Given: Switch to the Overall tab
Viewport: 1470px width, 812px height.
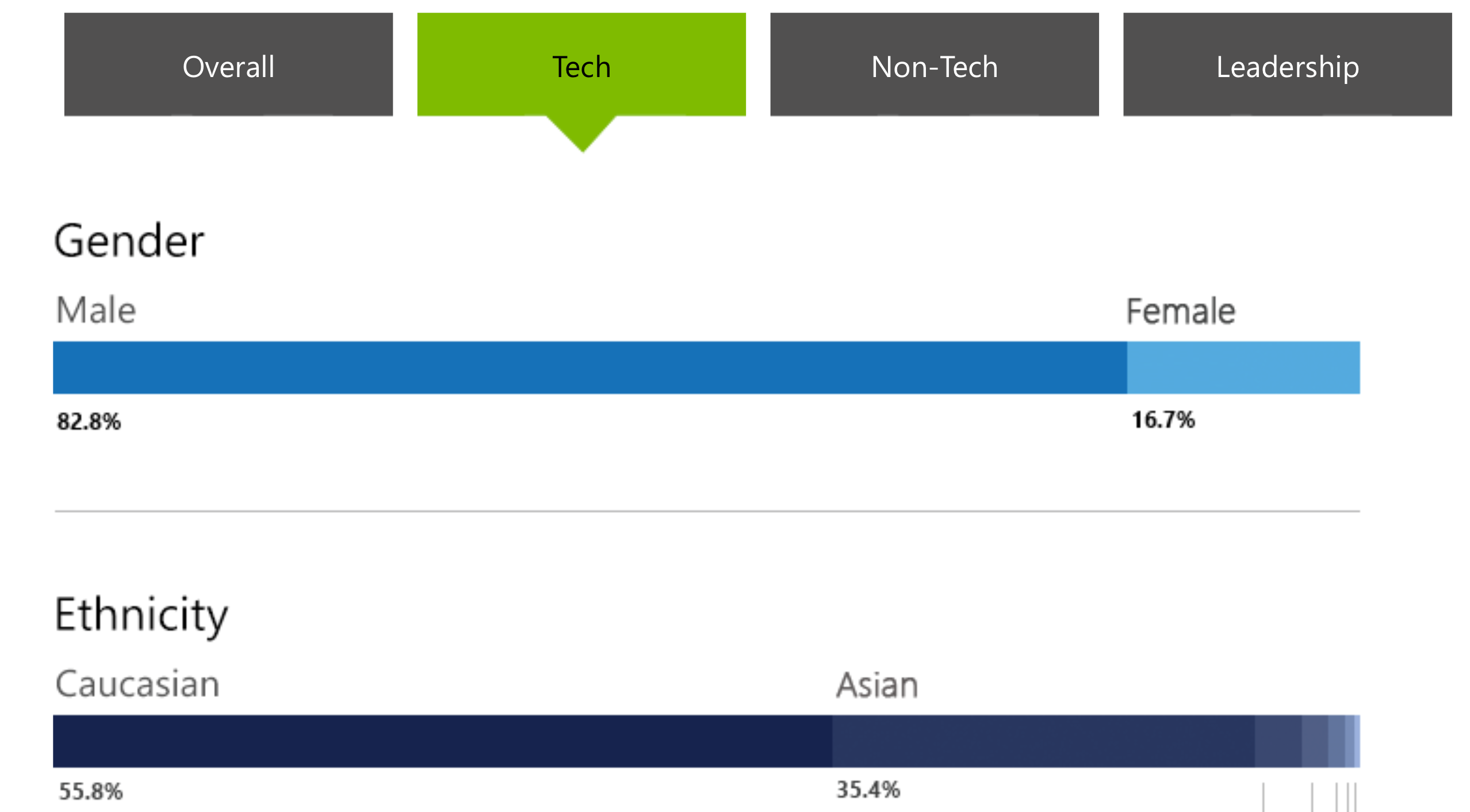Looking at the screenshot, I should coord(228,65).
